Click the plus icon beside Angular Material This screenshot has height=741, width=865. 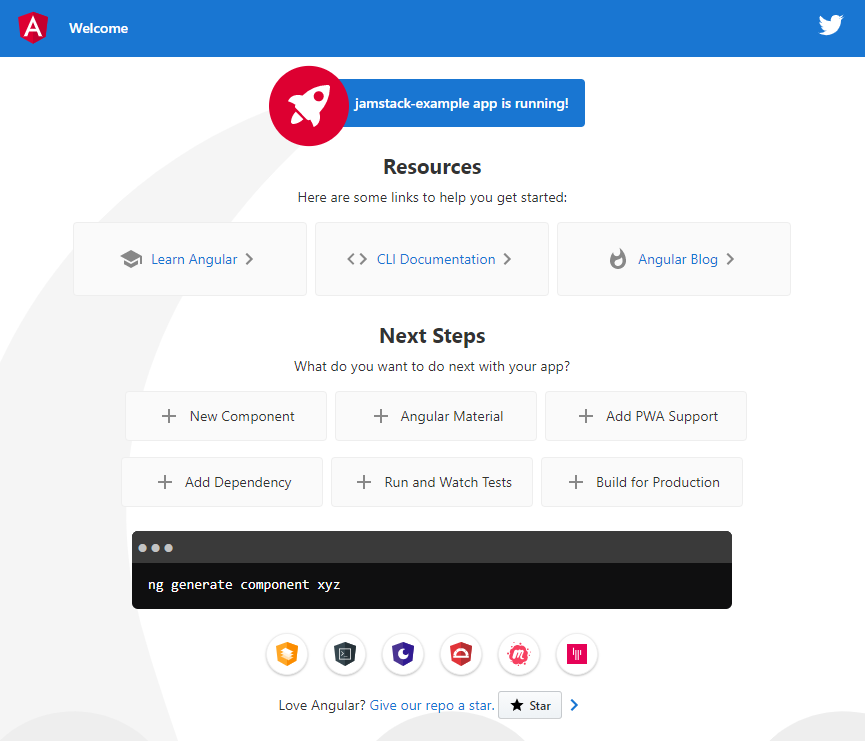(381, 416)
